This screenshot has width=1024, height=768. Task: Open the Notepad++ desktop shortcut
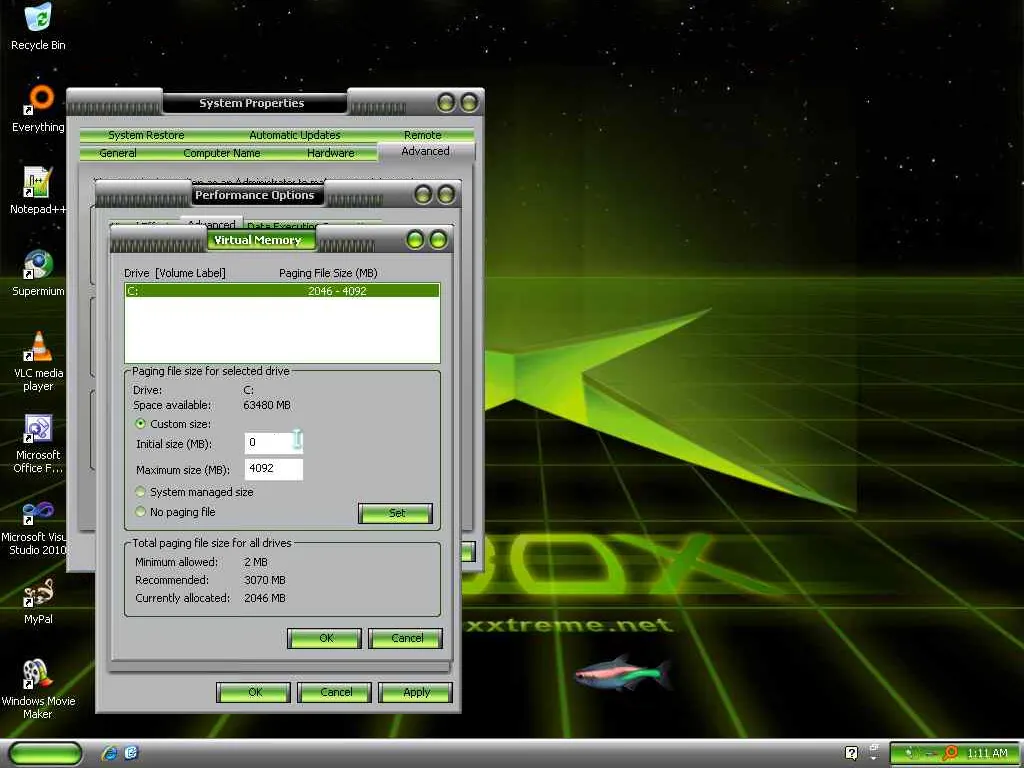pos(38,191)
